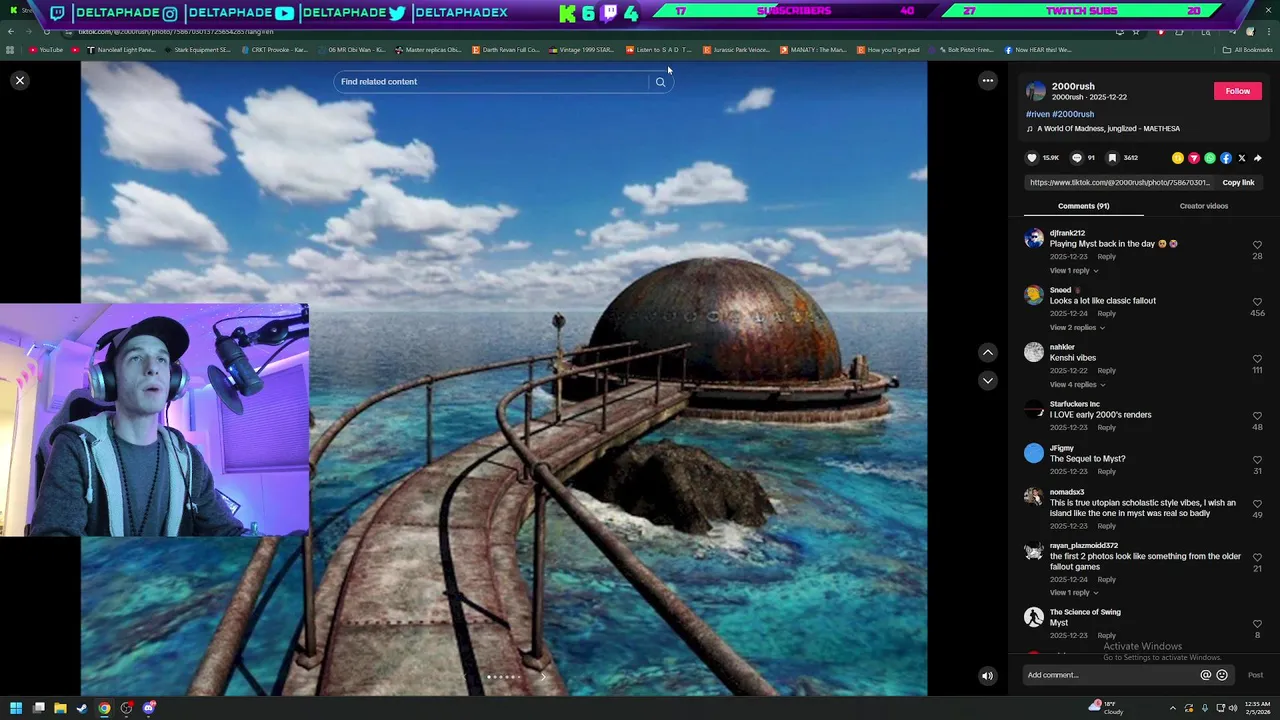This screenshot has height=720, width=1280.
Task: Focus the Find related content field
Action: (490, 82)
